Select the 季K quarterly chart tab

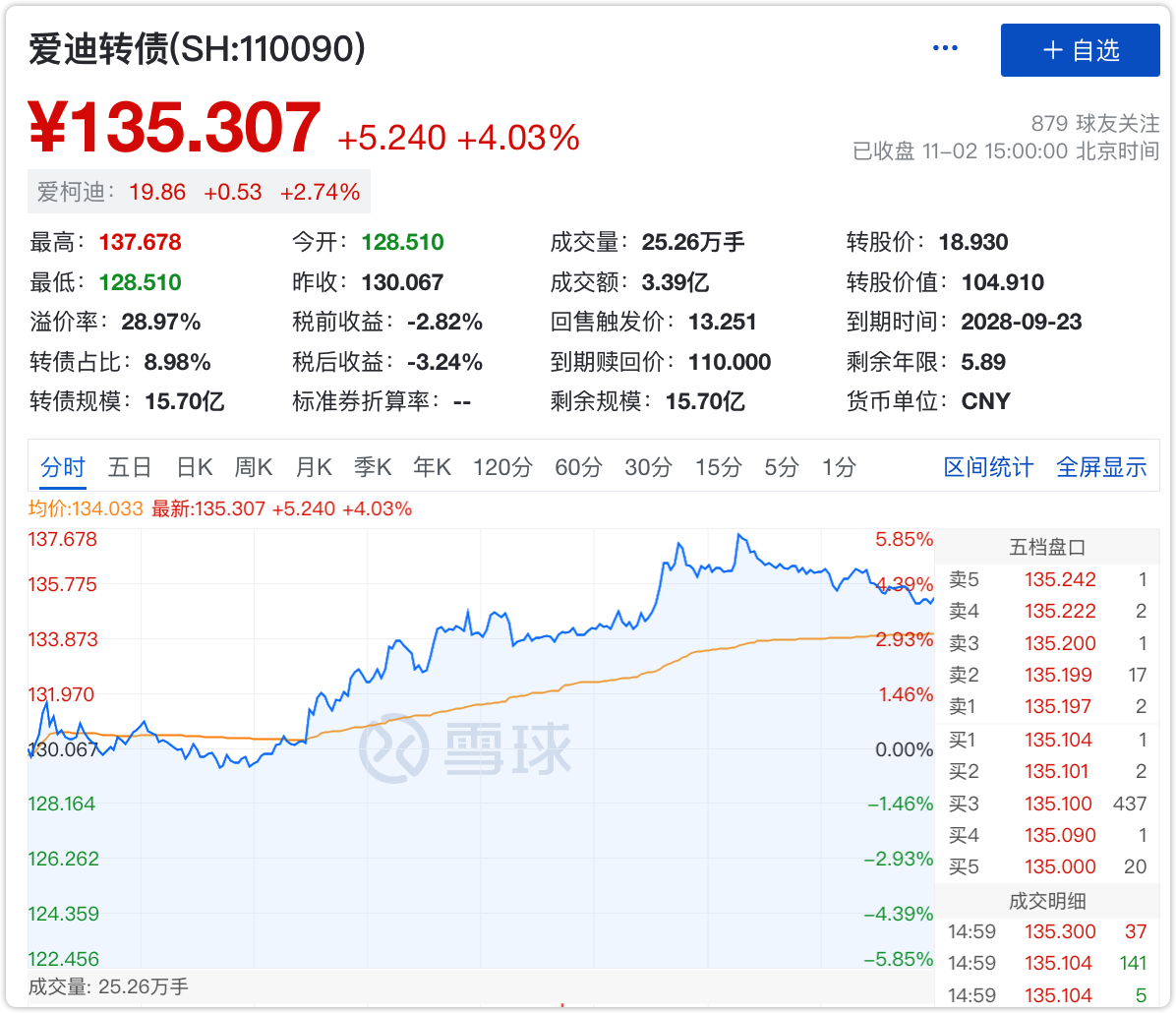(x=373, y=467)
